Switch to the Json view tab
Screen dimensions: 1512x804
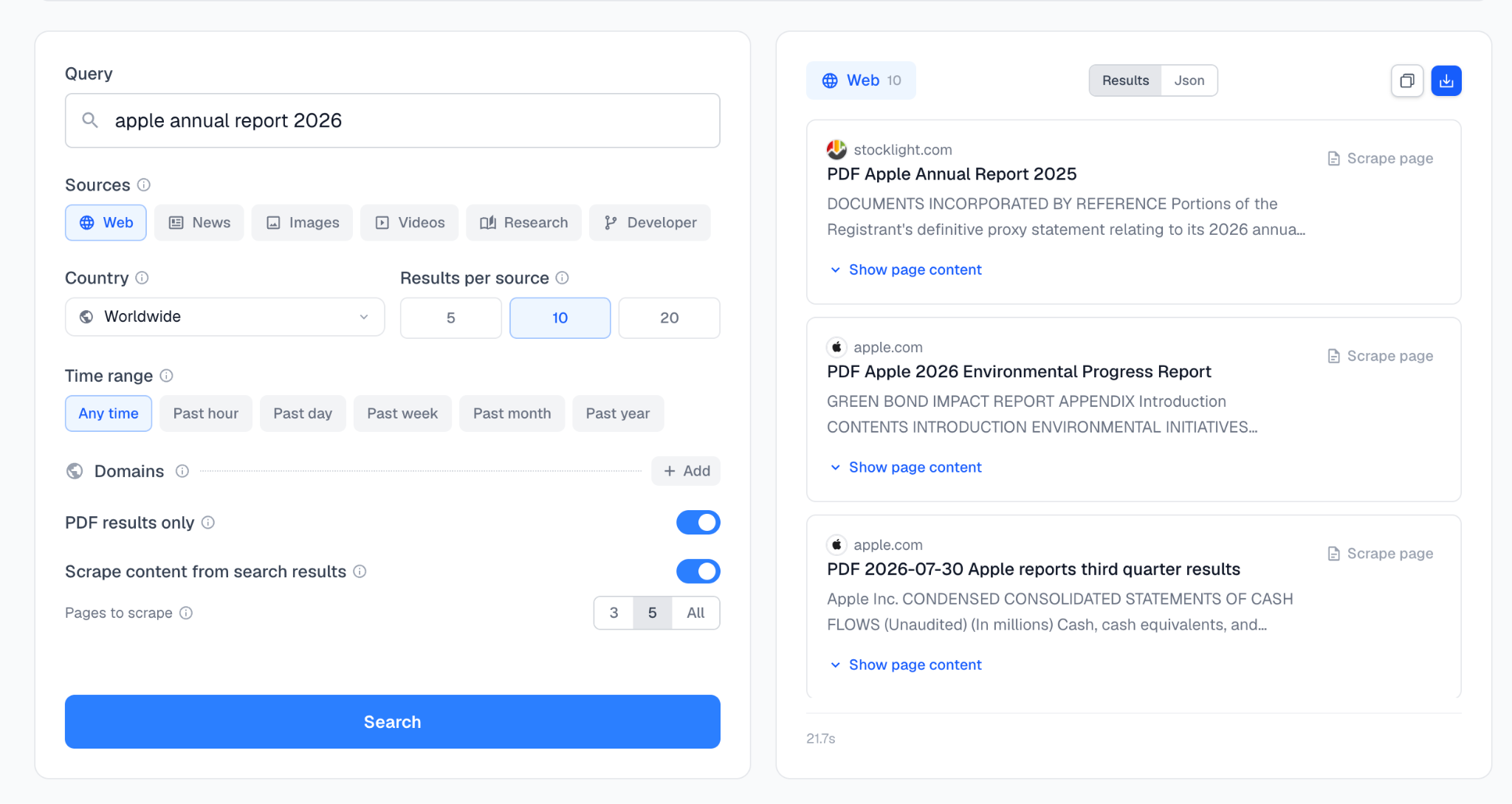point(1189,80)
